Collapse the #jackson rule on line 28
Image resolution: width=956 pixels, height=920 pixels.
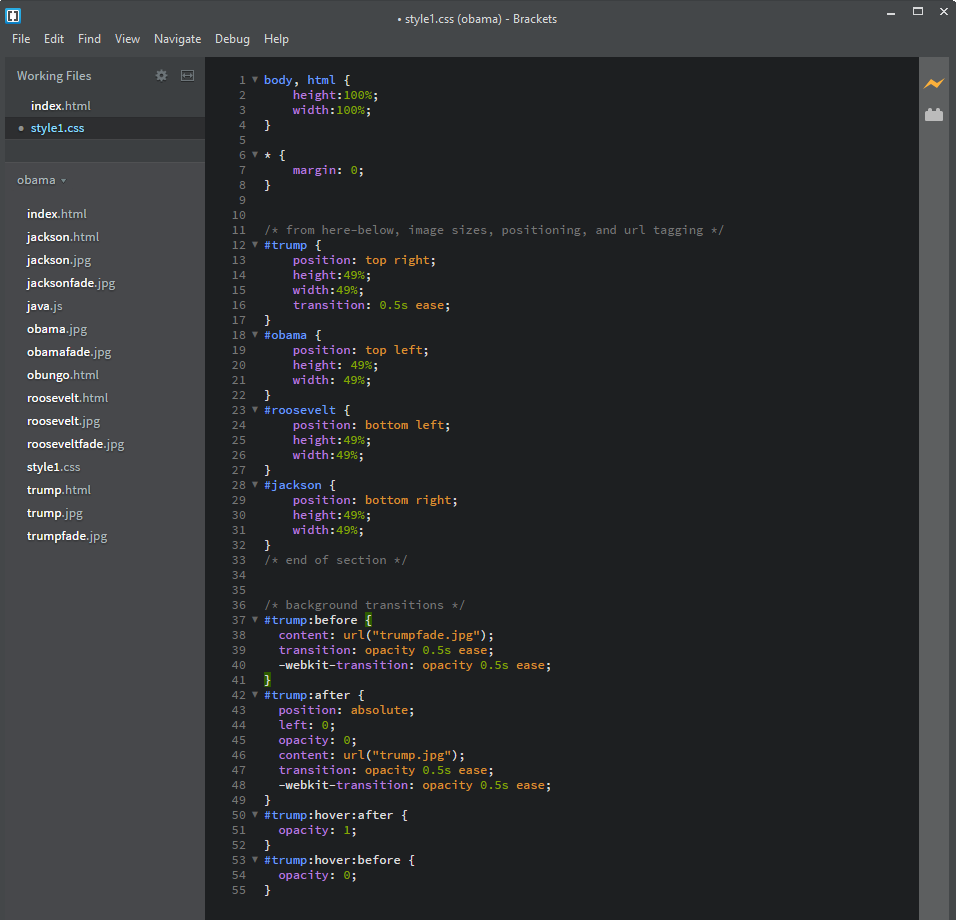(x=255, y=484)
